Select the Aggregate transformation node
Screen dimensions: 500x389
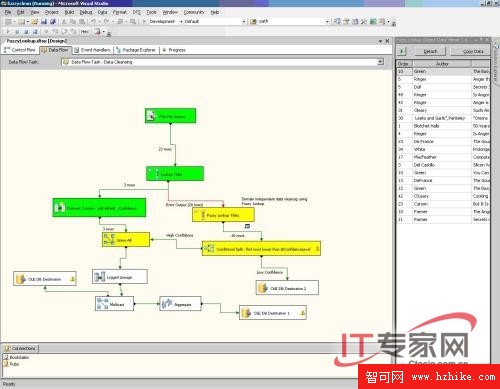coord(180,304)
